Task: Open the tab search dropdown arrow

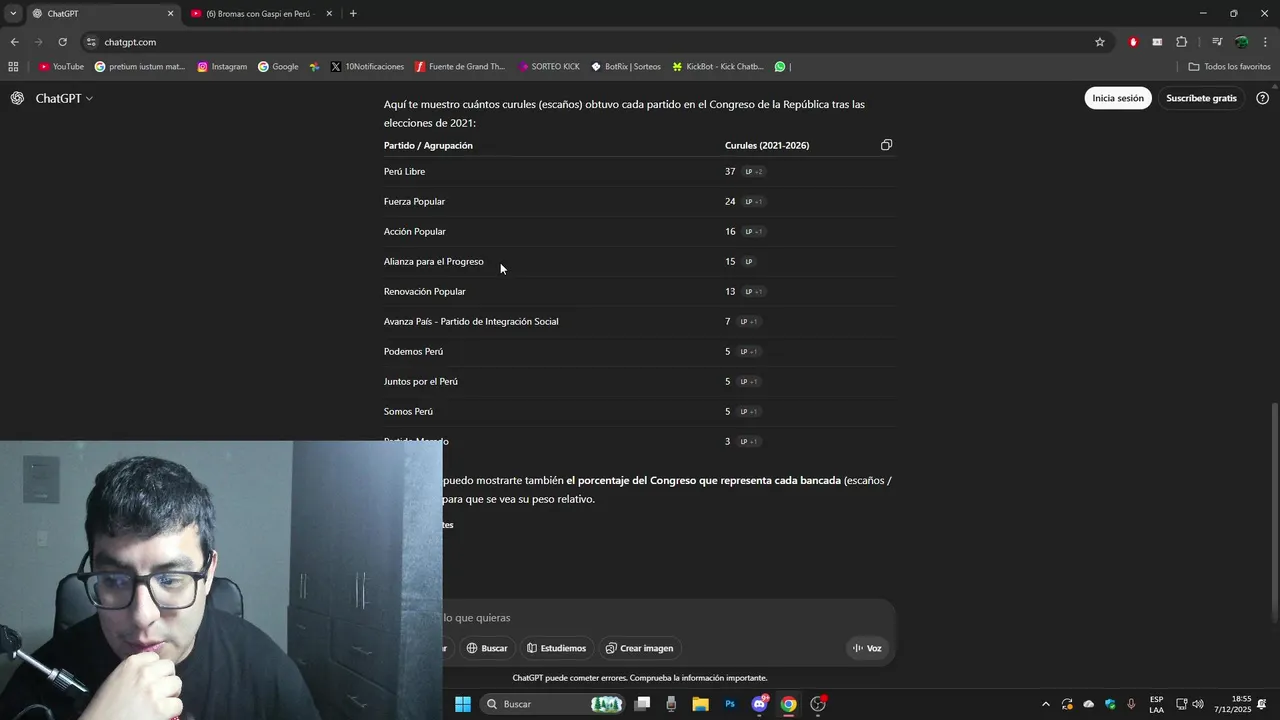Action: 13,14
